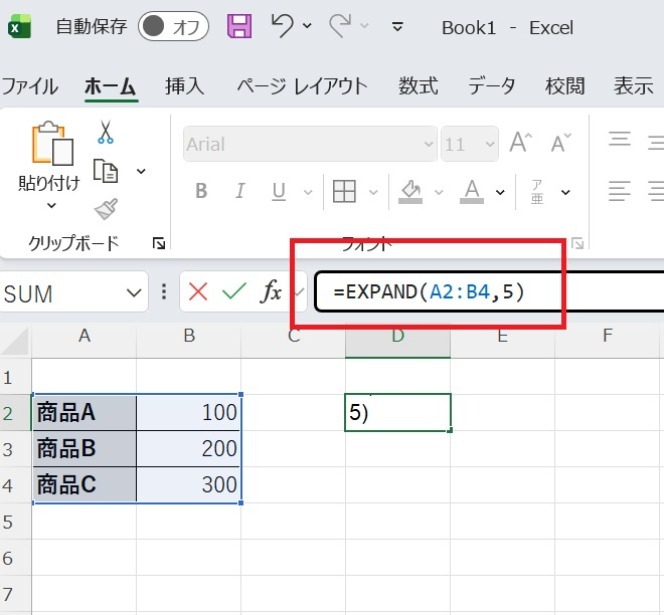Open the Undo history dropdown arrow
This screenshot has width=664, height=615.
coord(307,26)
